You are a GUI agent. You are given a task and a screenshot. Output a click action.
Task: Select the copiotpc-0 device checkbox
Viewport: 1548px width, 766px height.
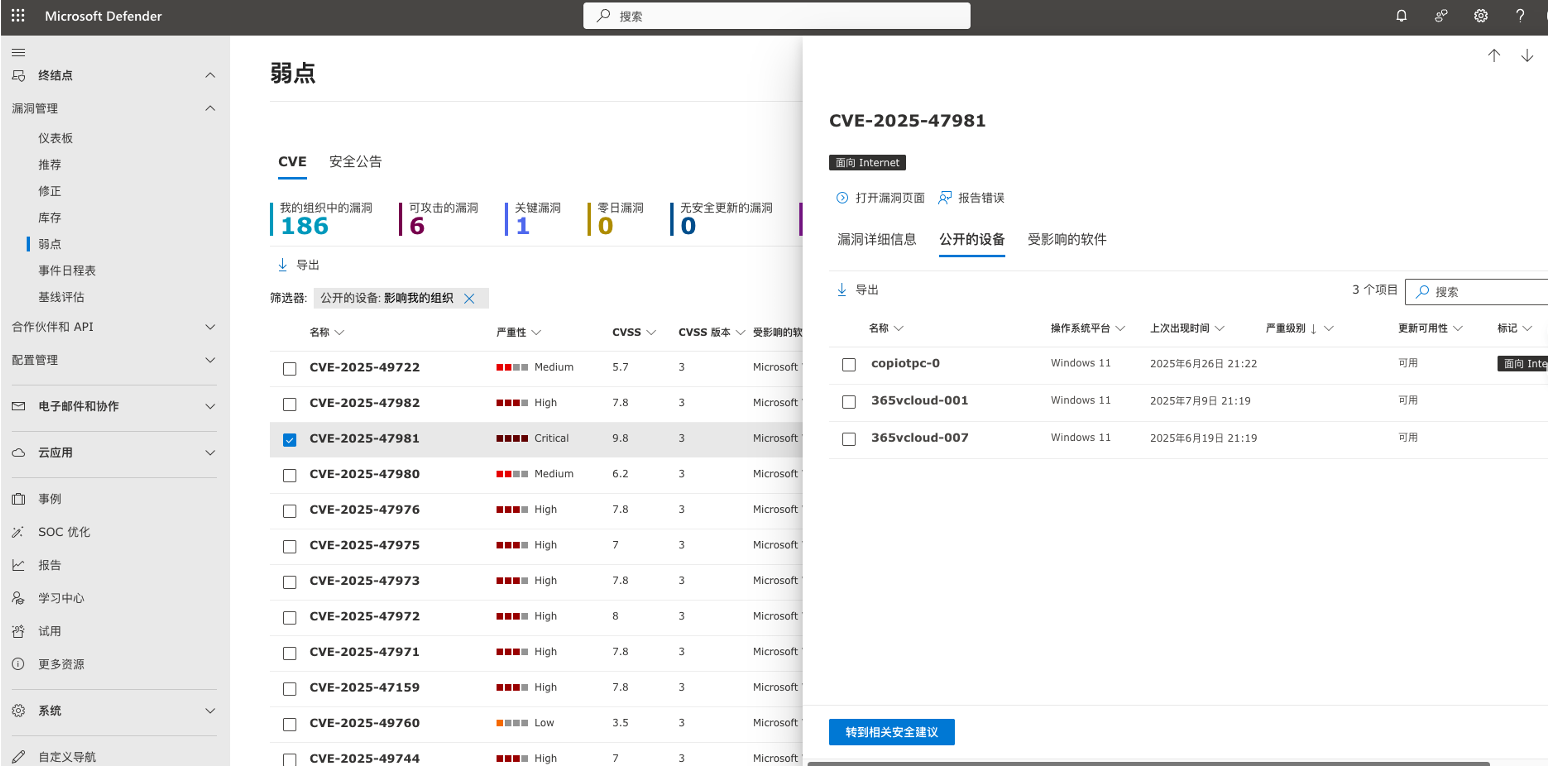tap(849, 365)
